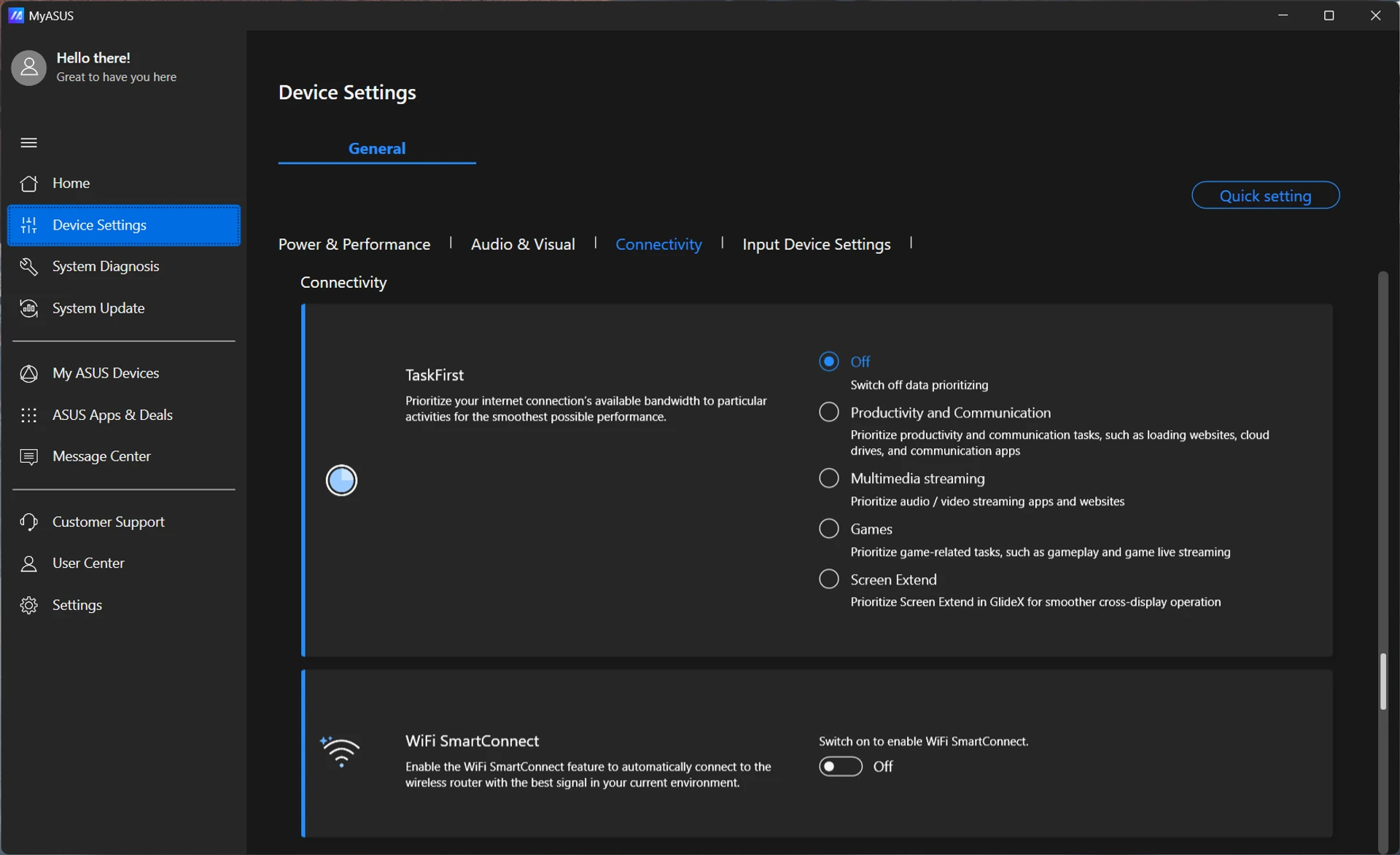Click the "Multimedia streaming" label

917,478
